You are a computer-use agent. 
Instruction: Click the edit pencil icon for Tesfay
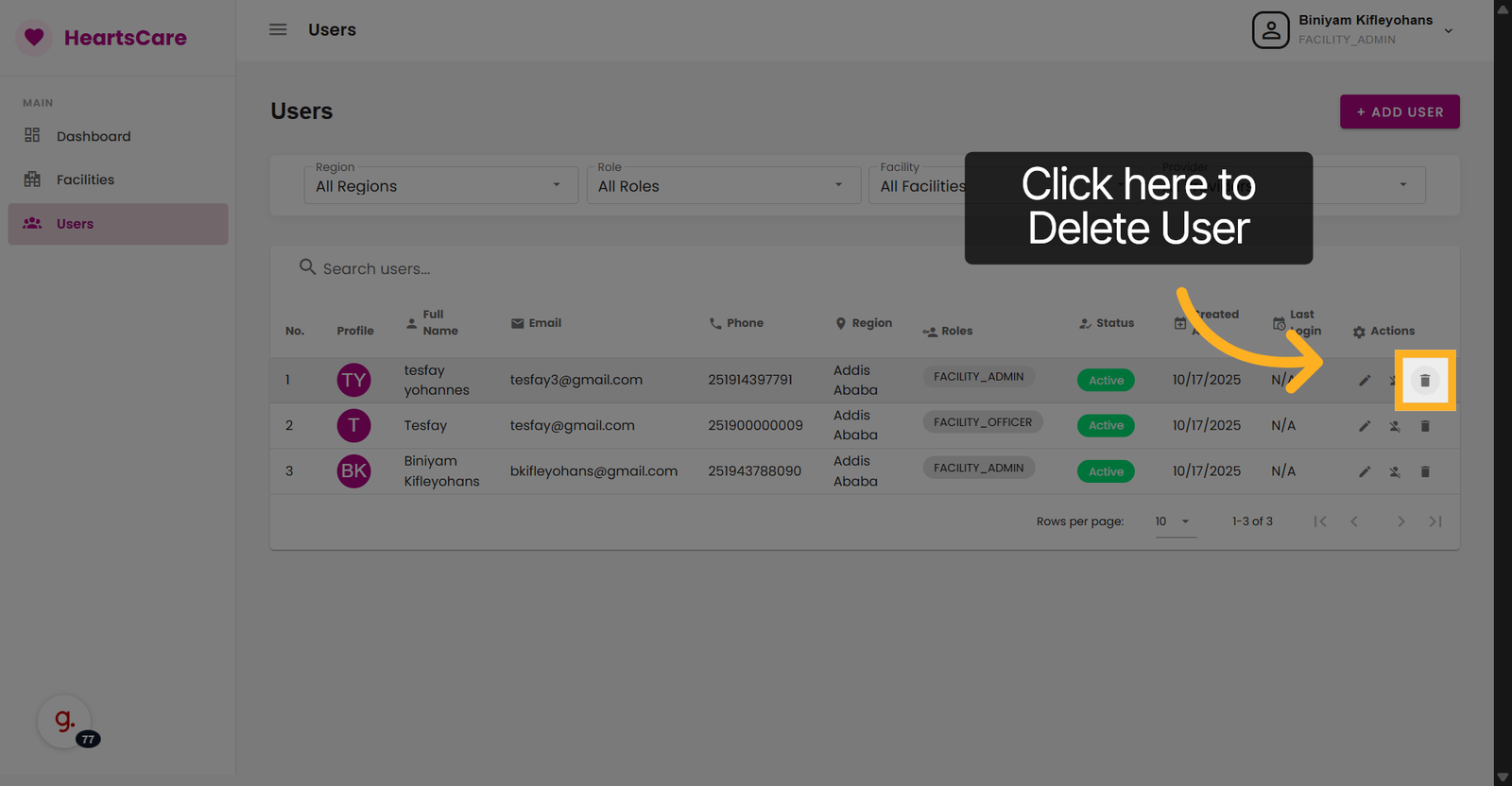coord(1364,426)
